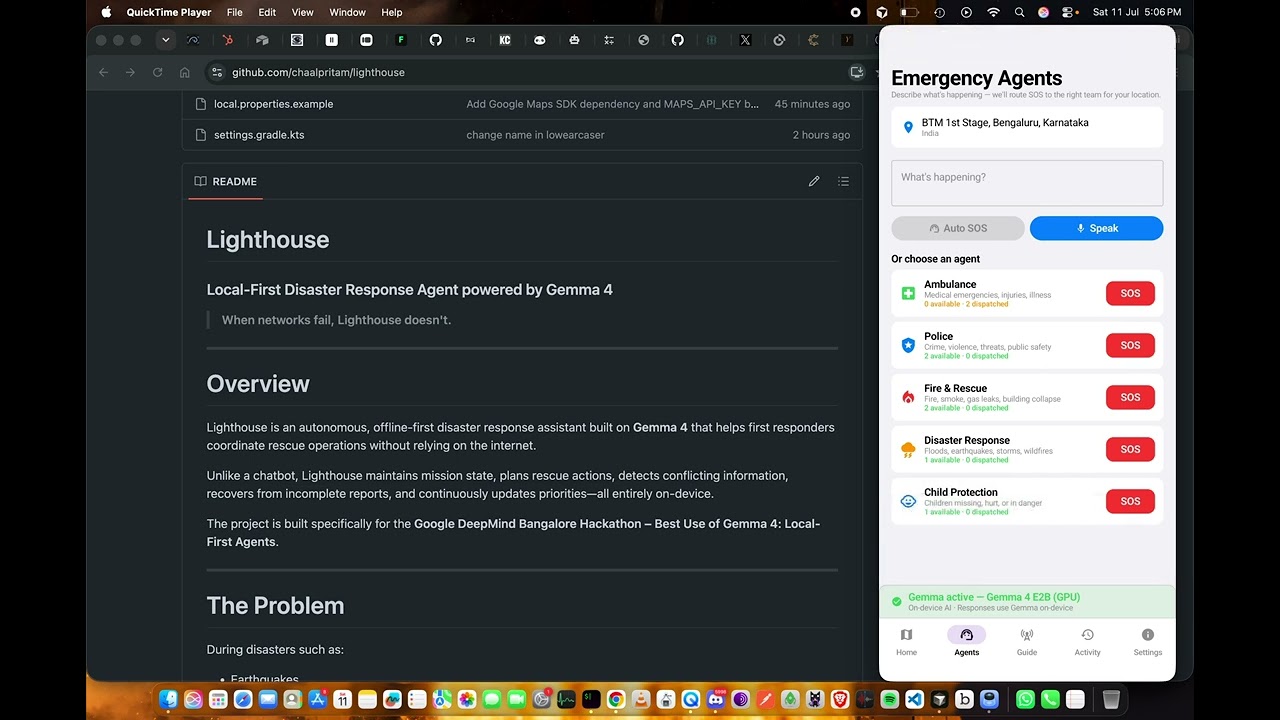Tap the green Ambulance cross icon
1280x720 pixels.
click(x=908, y=293)
